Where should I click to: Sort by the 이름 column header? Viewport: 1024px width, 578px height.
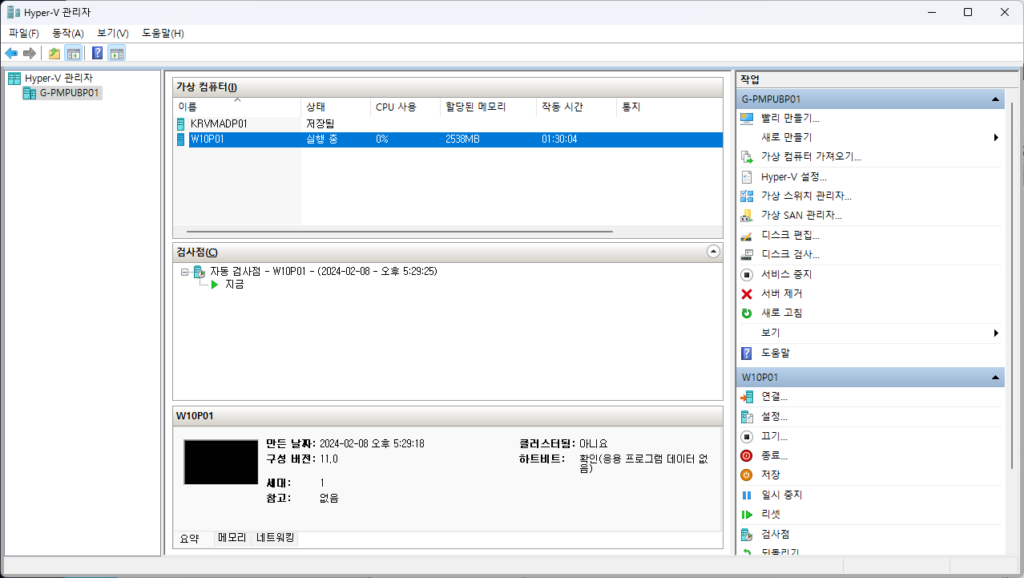[x=238, y=106]
